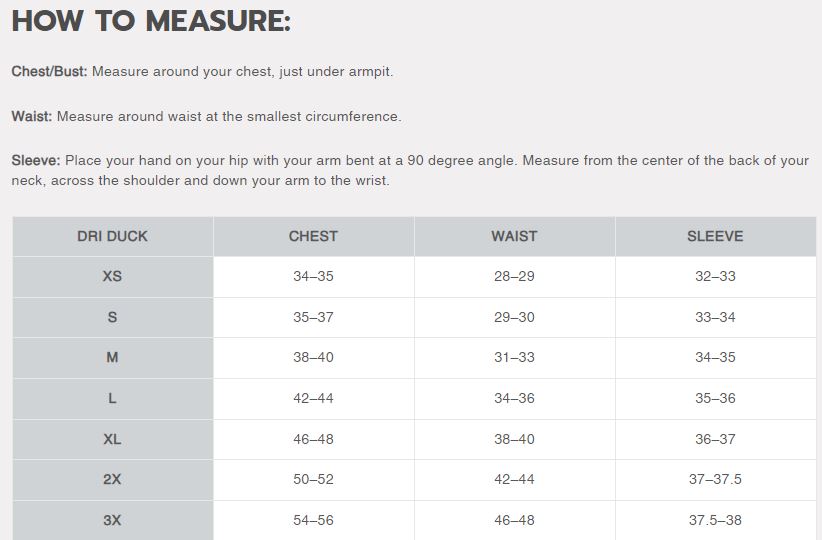The height and width of the screenshot is (540, 822).
Task: Click the bold Waist instruction label
Action: pos(31,116)
